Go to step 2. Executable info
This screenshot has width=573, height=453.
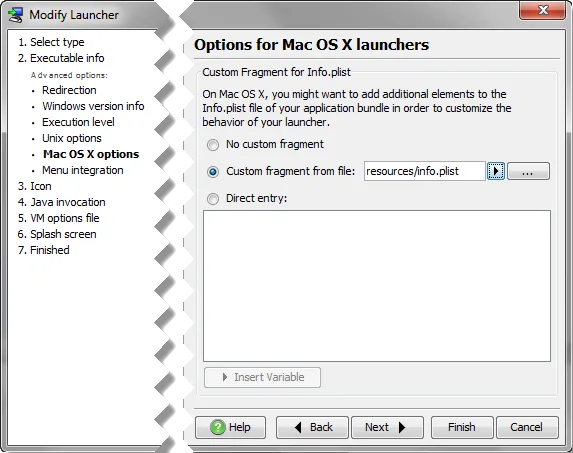[x=61, y=58]
